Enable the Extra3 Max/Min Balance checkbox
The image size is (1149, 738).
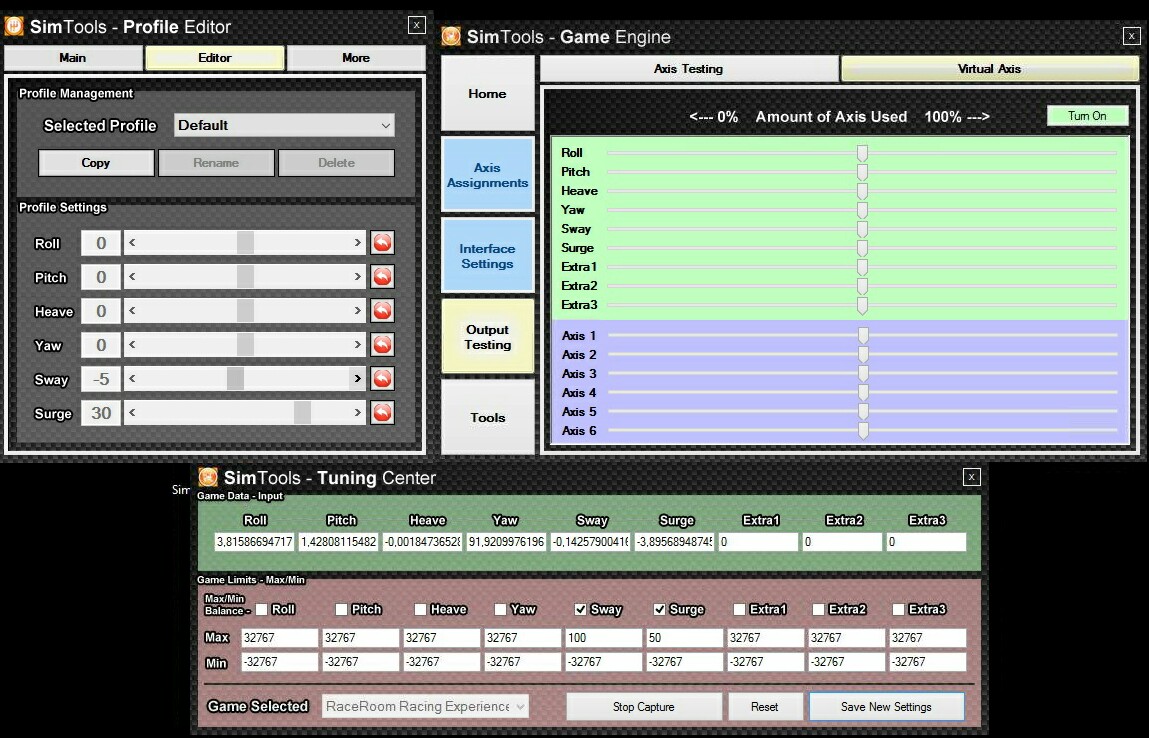click(898, 609)
